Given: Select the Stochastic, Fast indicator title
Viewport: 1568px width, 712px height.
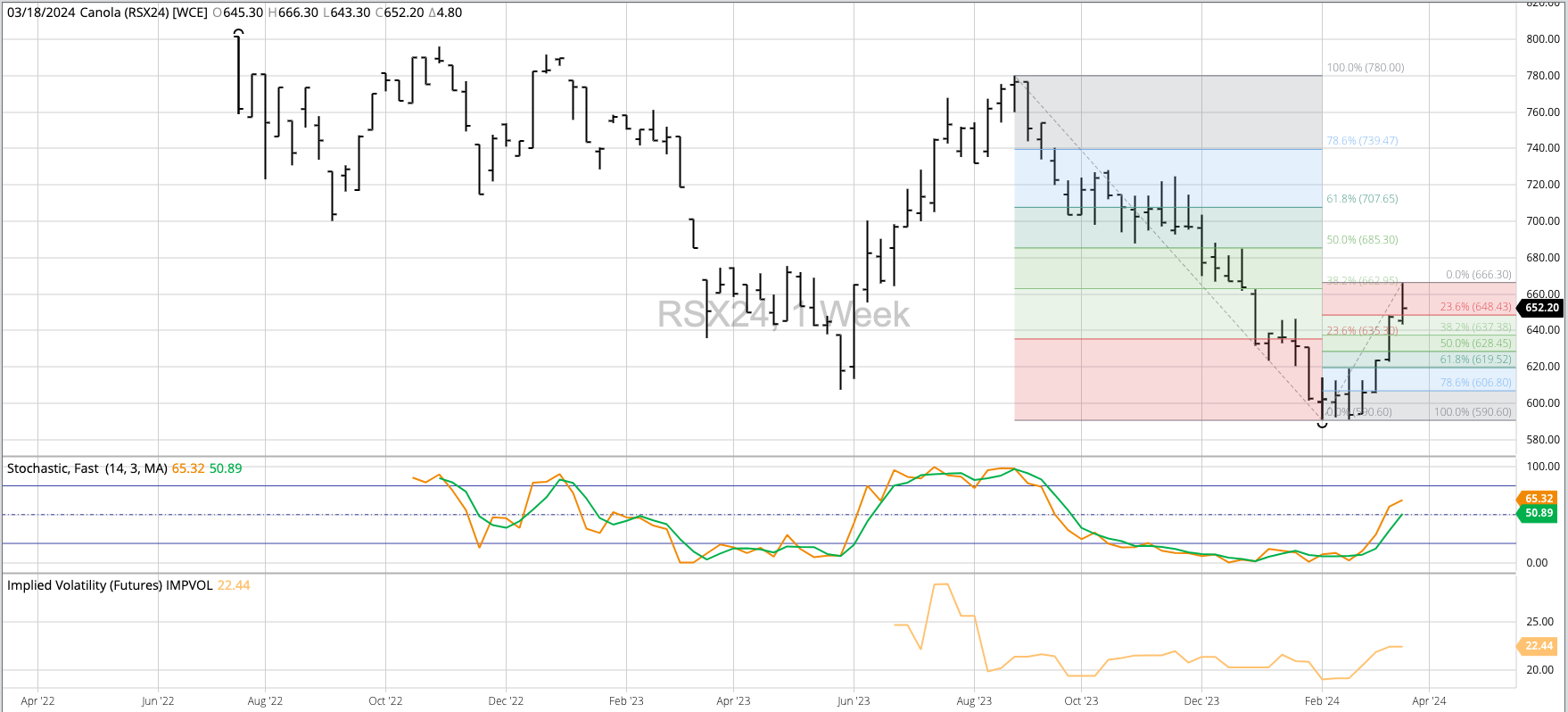Looking at the screenshot, I should tap(87, 468).
